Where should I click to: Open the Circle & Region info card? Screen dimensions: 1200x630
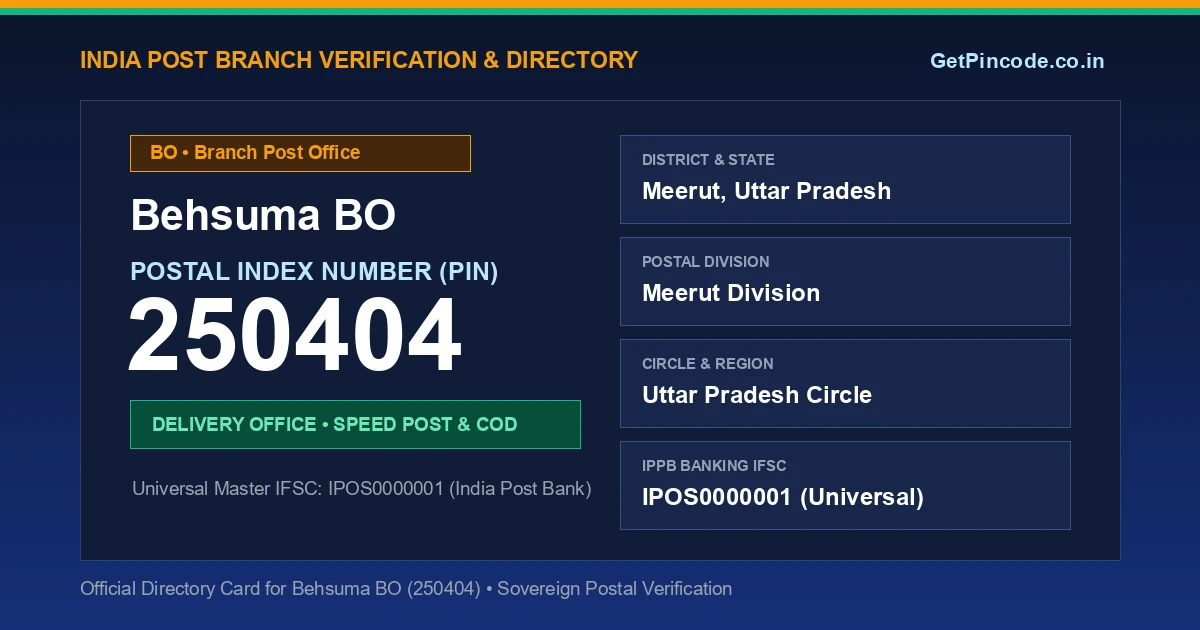coord(845,383)
